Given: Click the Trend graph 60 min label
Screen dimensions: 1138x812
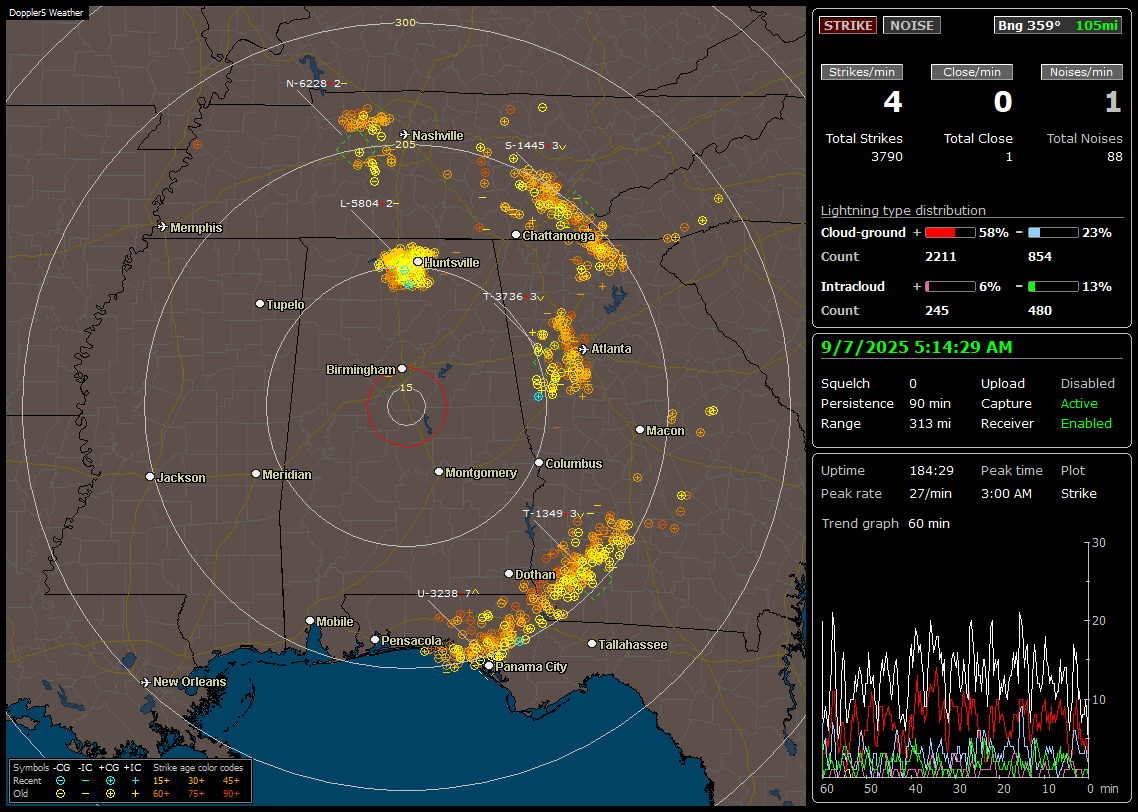Looking at the screenshot, I should click(885, 524).
